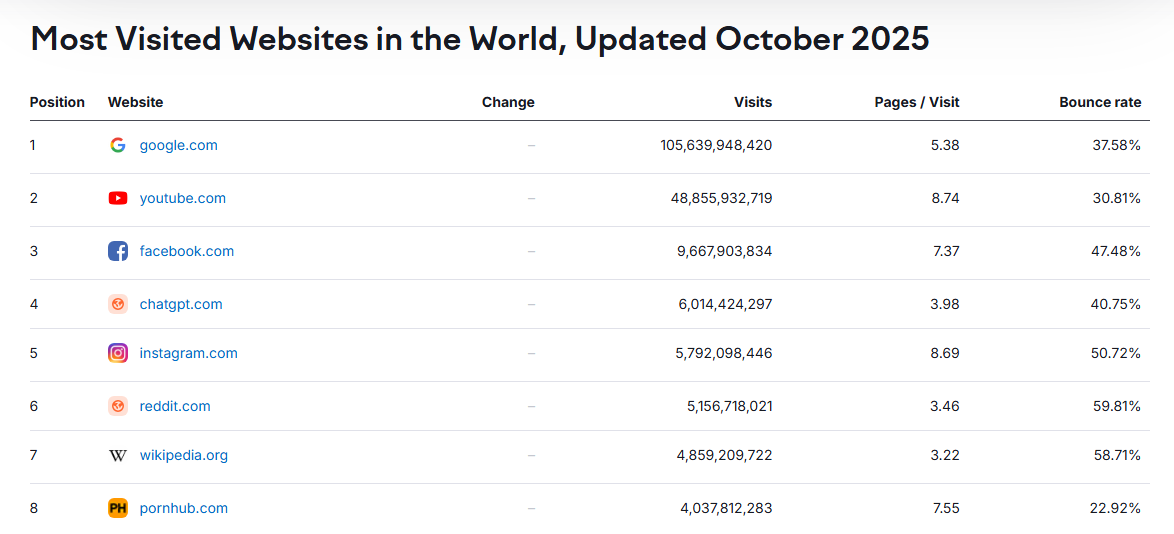Screen dimensions: 1174x534
Task: Click the Pages / Visit column header
Action: [916, 102]
